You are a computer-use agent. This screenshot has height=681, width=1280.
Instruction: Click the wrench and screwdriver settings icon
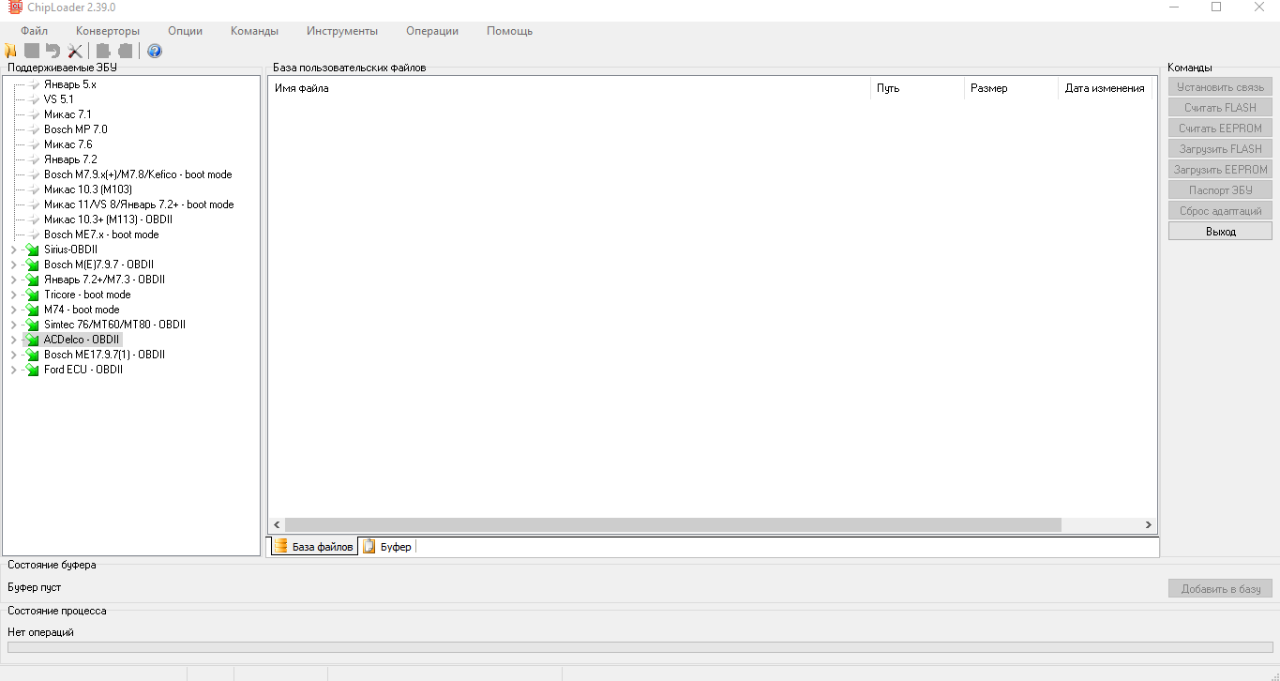75,51
